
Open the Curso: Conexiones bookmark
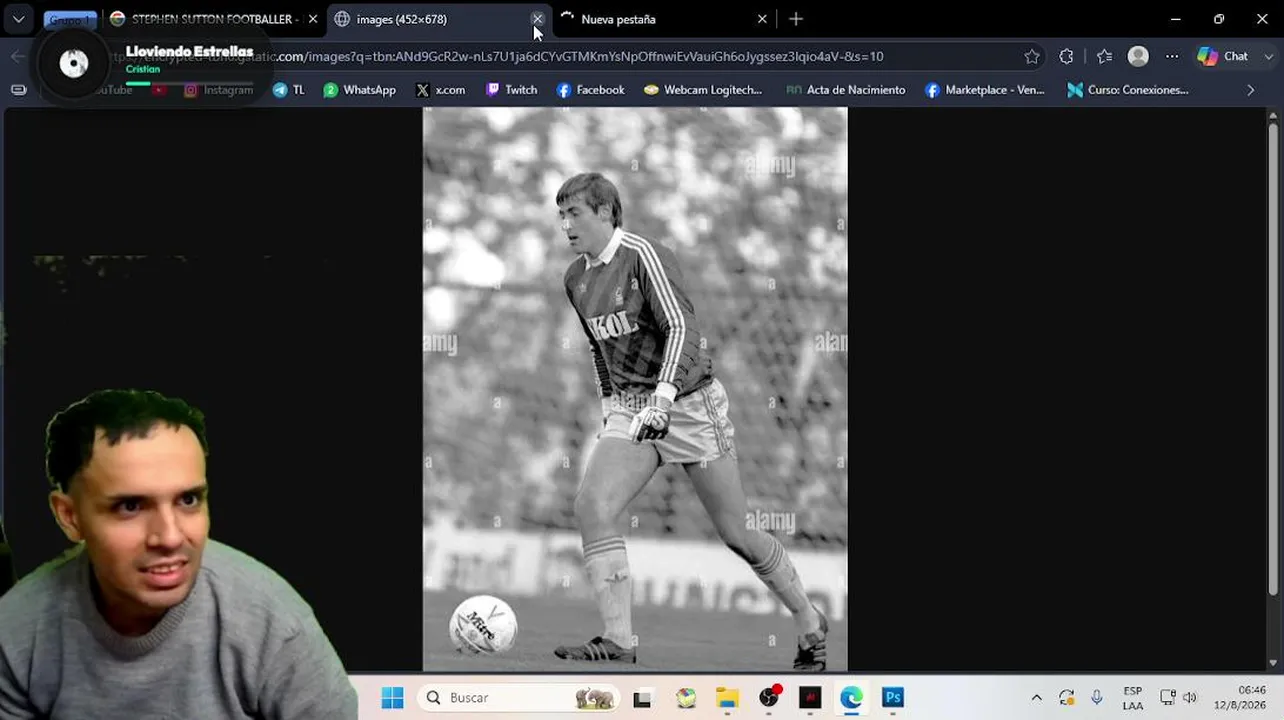1127,90
